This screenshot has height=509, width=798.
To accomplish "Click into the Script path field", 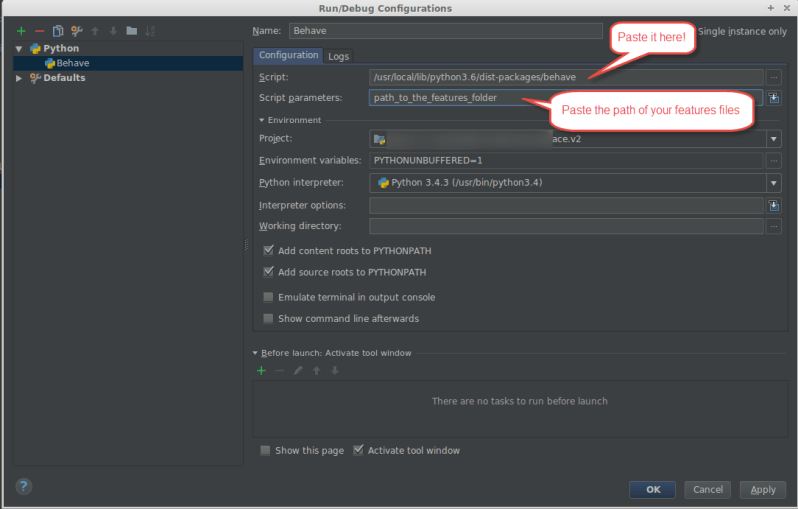I will pos(566,77).
